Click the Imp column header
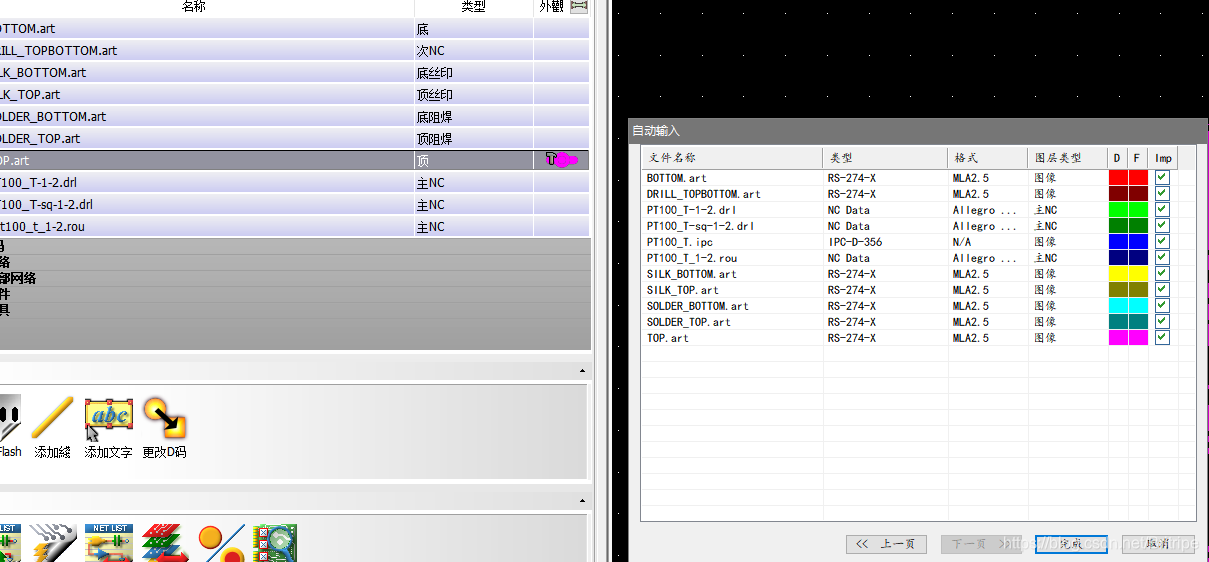The height and width of the screenshot is (562, 1209). click(x=1163, y=158)
